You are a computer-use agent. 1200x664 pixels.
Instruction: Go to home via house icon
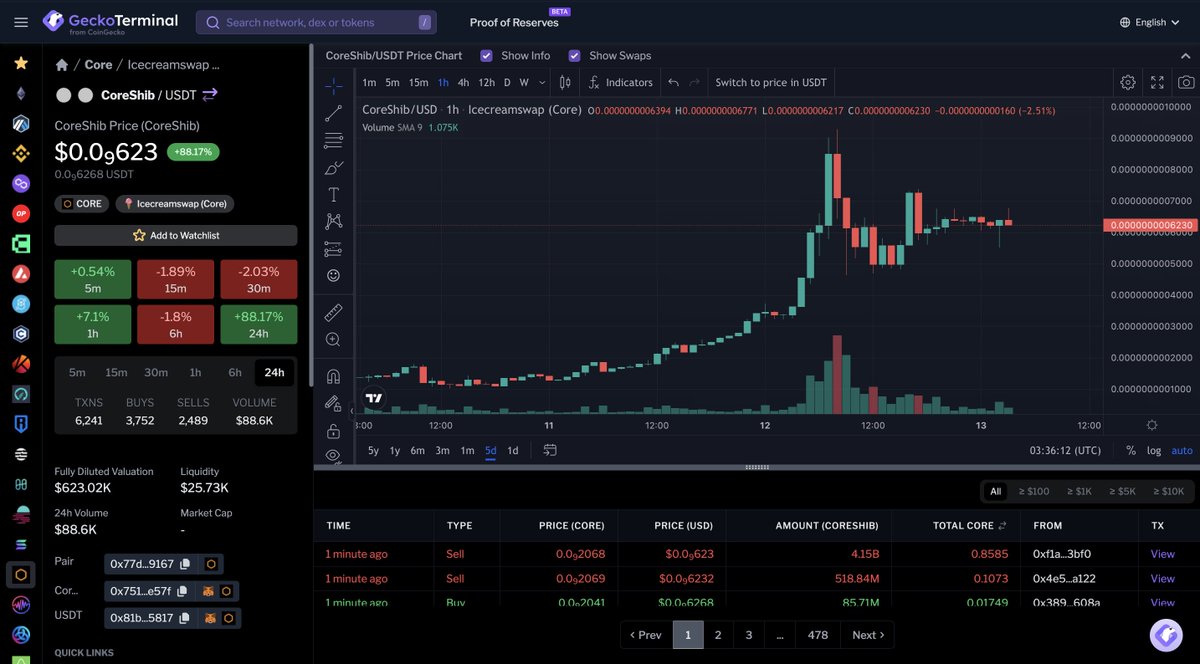click(x=62, y=64)
